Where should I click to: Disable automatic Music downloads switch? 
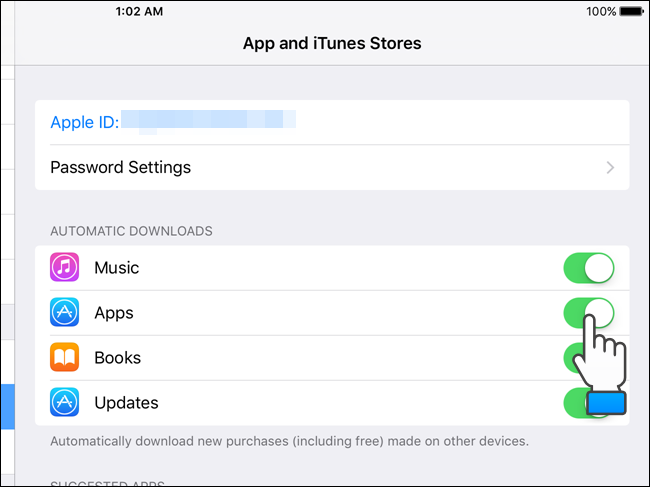pyautogui.click(x=589, y=268)
